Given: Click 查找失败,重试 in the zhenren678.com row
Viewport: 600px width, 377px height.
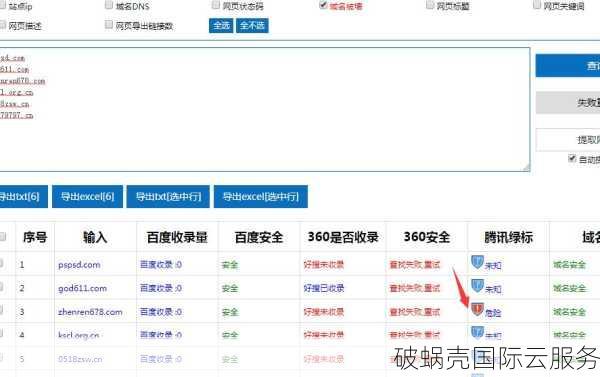Looking at the screenshot, I should 415,312.
